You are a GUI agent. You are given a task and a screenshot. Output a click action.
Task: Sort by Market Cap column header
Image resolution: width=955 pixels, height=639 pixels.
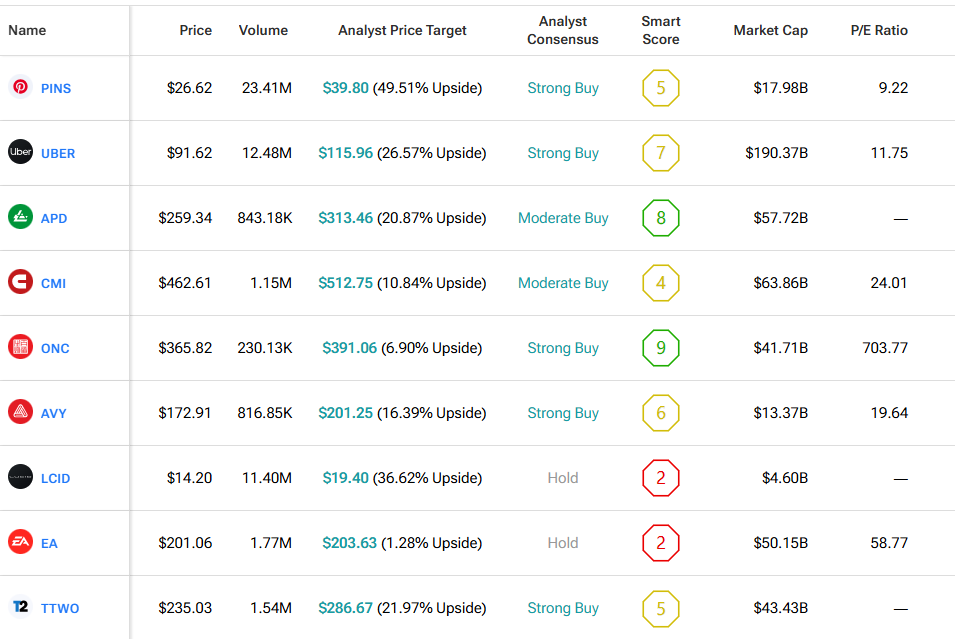[770, 30]
